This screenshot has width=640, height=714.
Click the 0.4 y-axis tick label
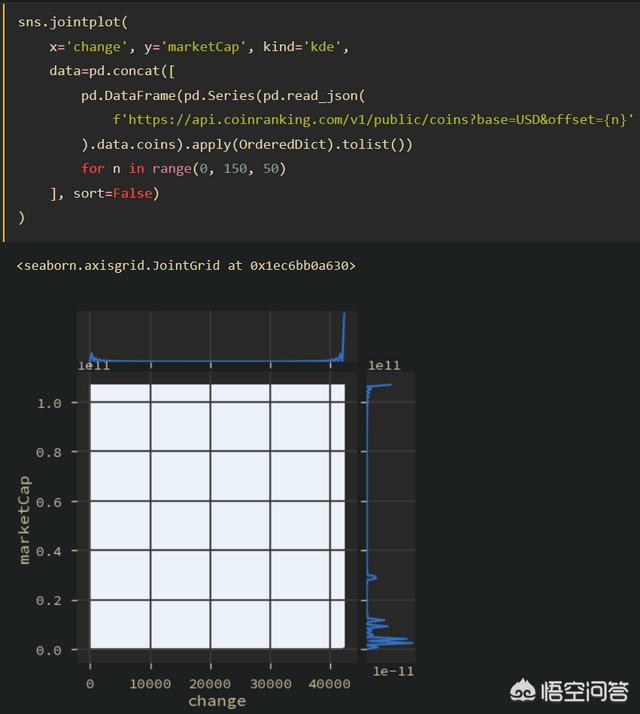tap(49, 551)
